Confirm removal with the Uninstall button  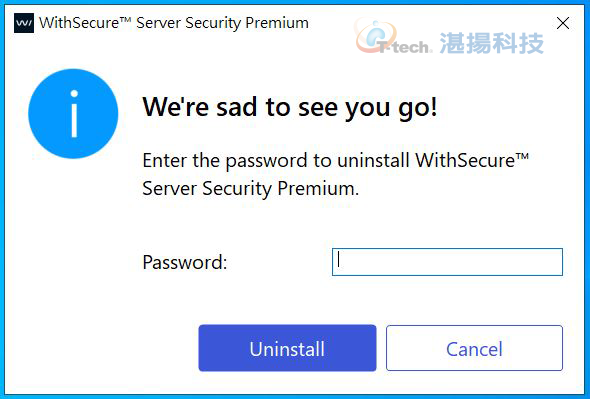[x=287, y=348]
